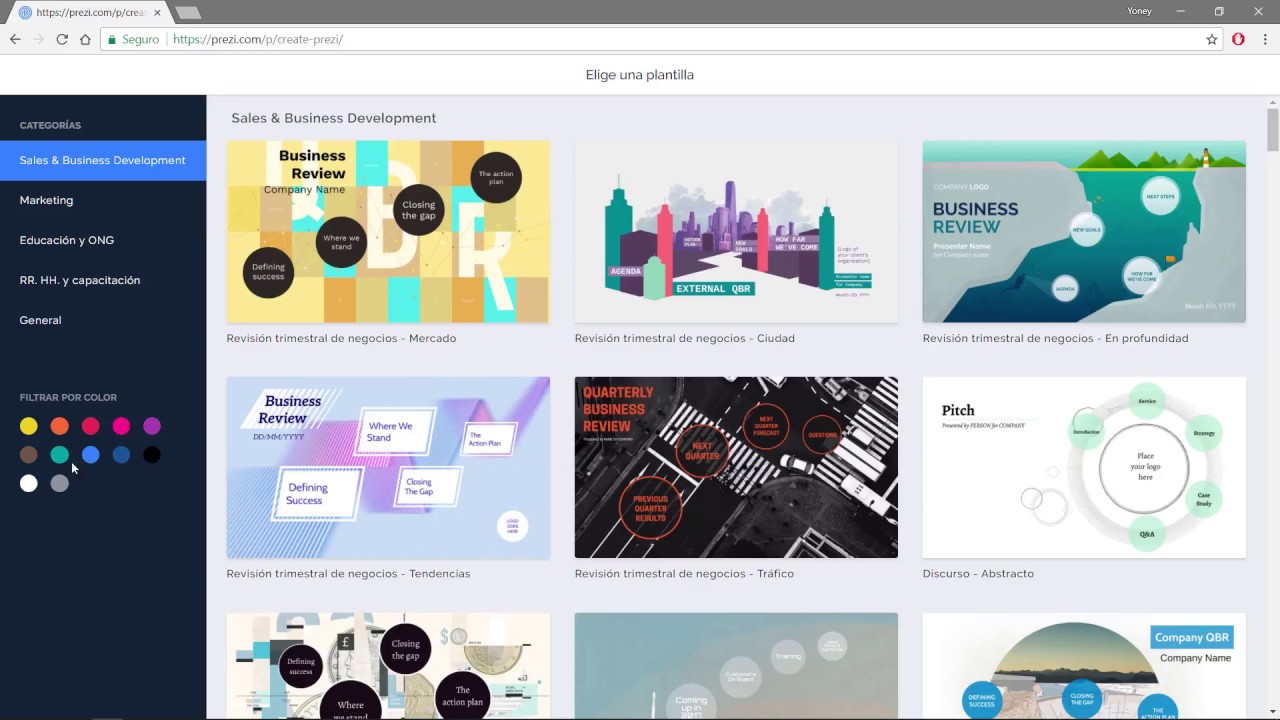Click 'Revisión trimestral de negocios - Tráfico' caption
This screenshot has height=720, width=1280.
coord(684,574)
